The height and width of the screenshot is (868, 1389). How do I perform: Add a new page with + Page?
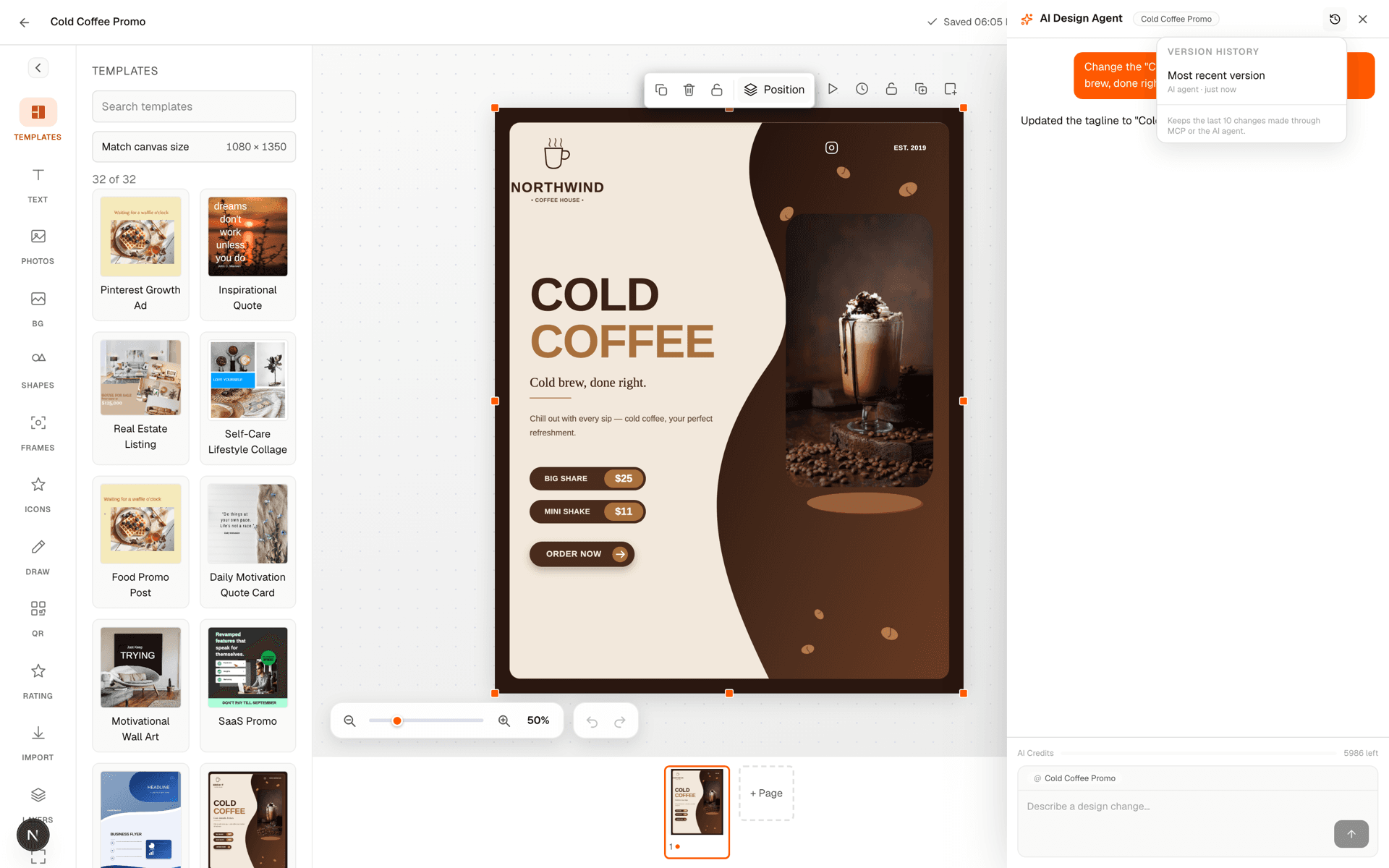766,793
